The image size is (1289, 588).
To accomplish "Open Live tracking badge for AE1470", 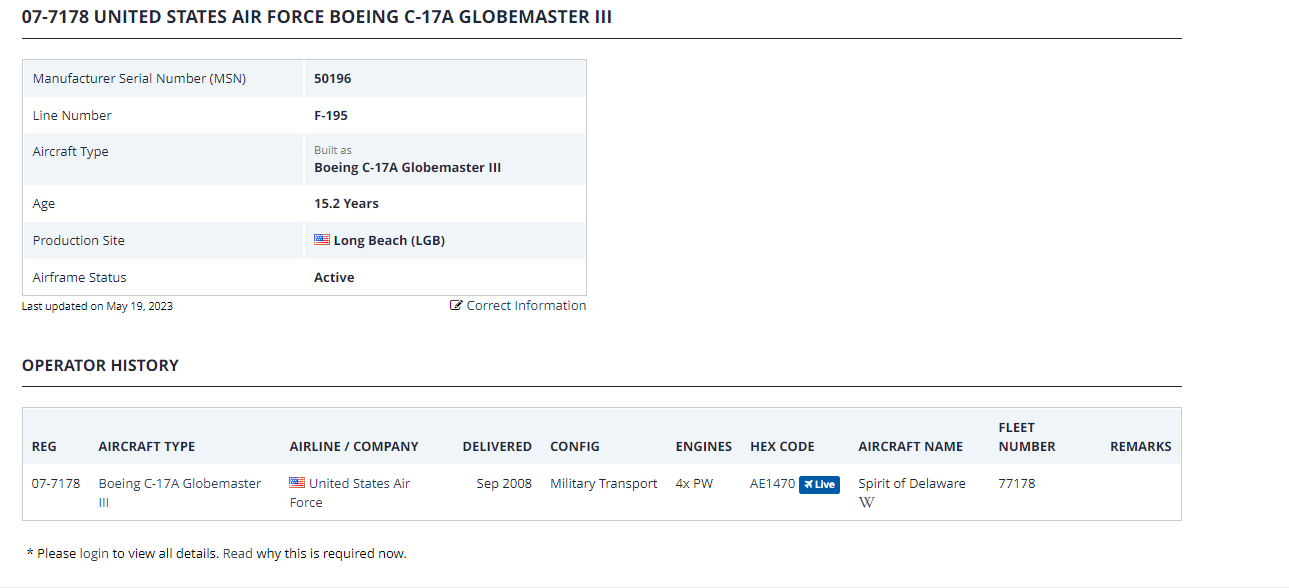I will (x=819, y=484).
